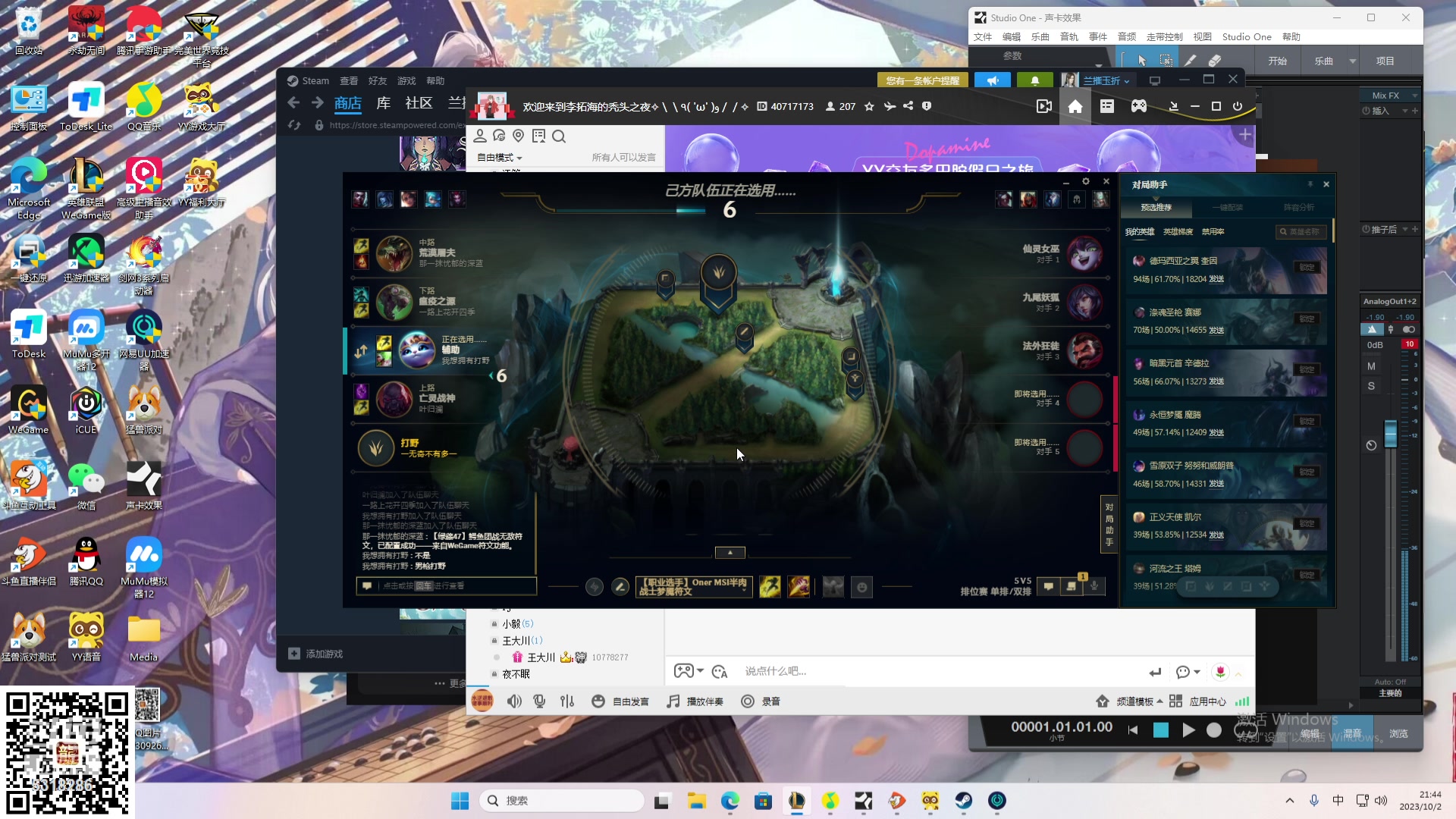
Task: Show Windows hidden tray icons
Action: 1290,801
